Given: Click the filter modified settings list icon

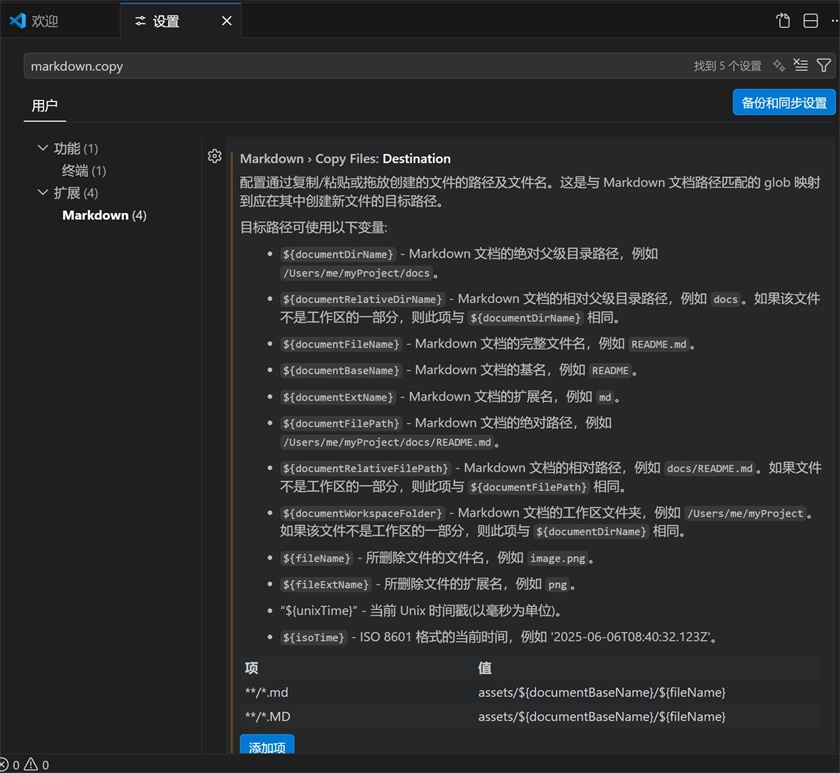Looking at the screenshot, I should click(801, 64).
